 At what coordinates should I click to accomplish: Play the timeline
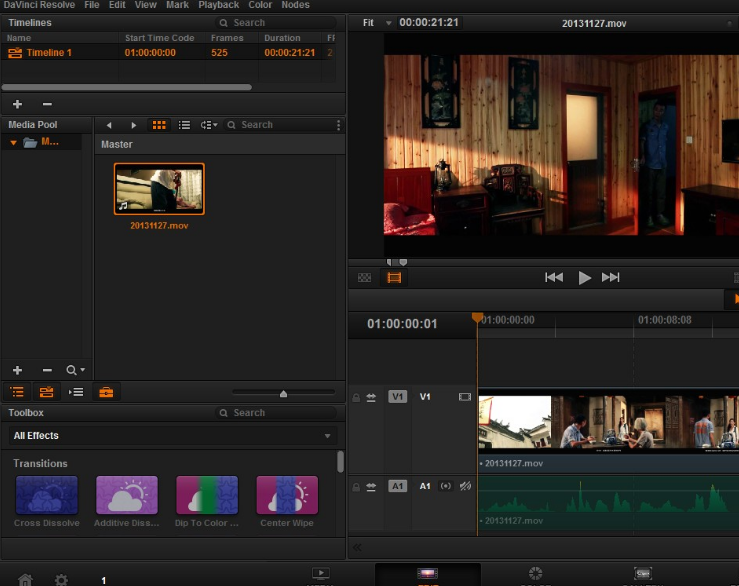click(x=584, y=278)
